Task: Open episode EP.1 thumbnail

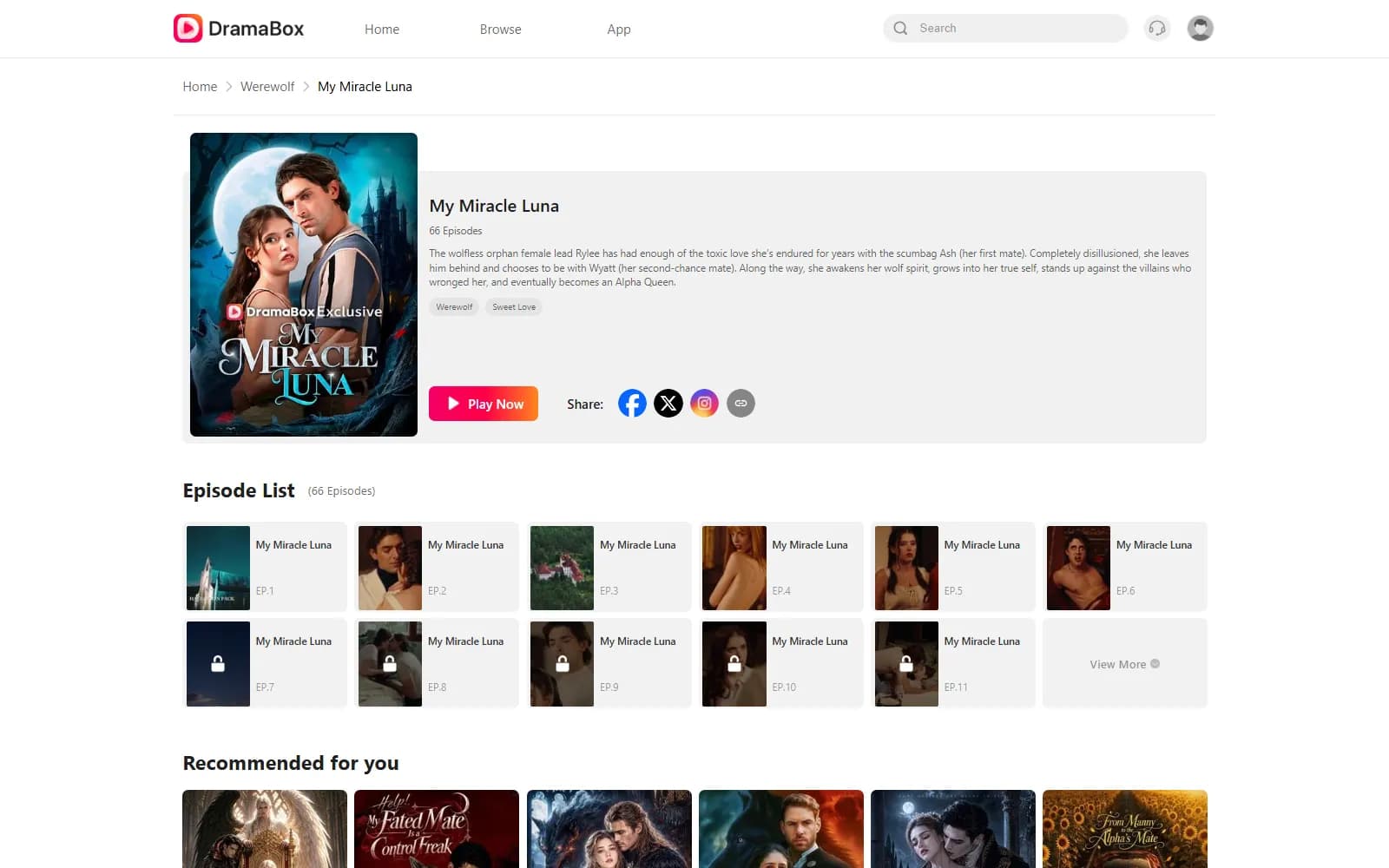Action: [218, 568]
